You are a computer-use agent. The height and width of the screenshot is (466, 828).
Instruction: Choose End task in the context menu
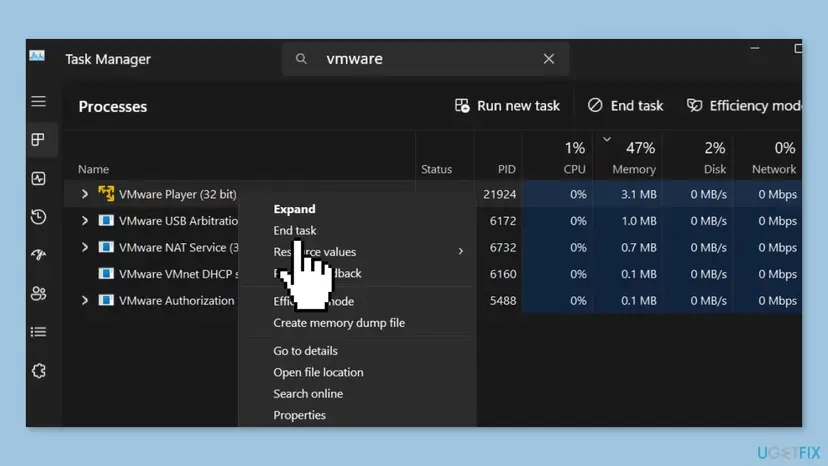pos(295,230)
